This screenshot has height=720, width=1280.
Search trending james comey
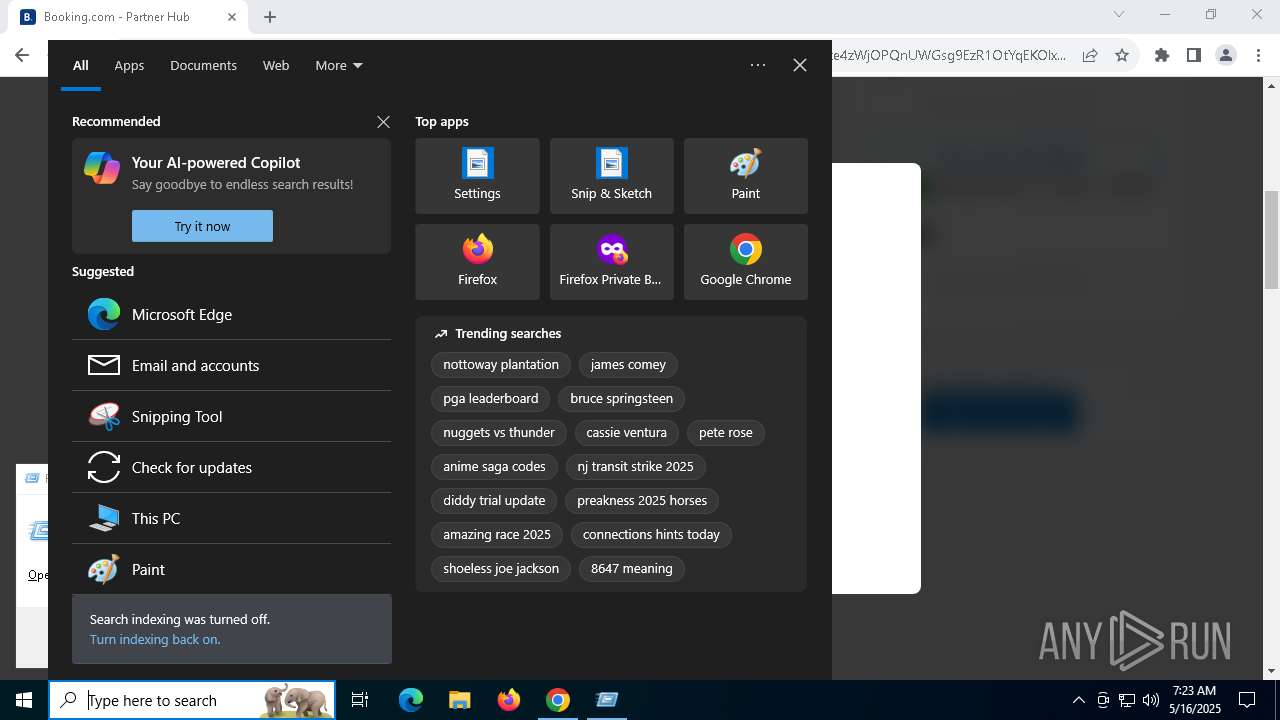(628, 364)
